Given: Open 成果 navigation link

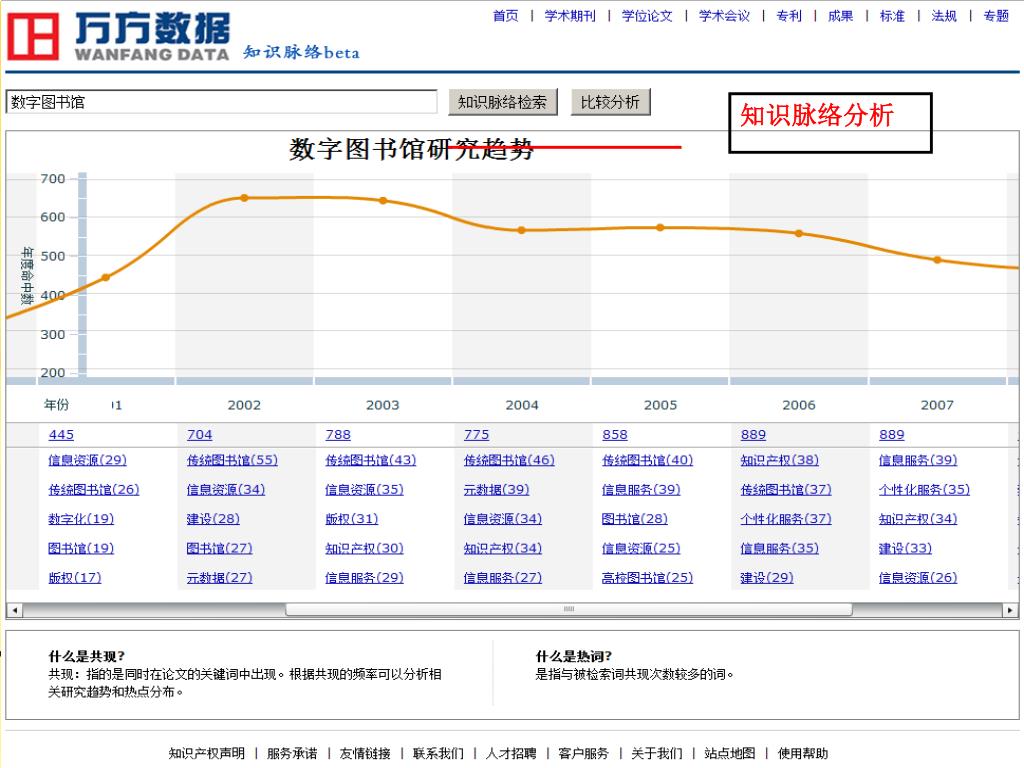Looking at the screenshot, I should [x=840, y=16].
